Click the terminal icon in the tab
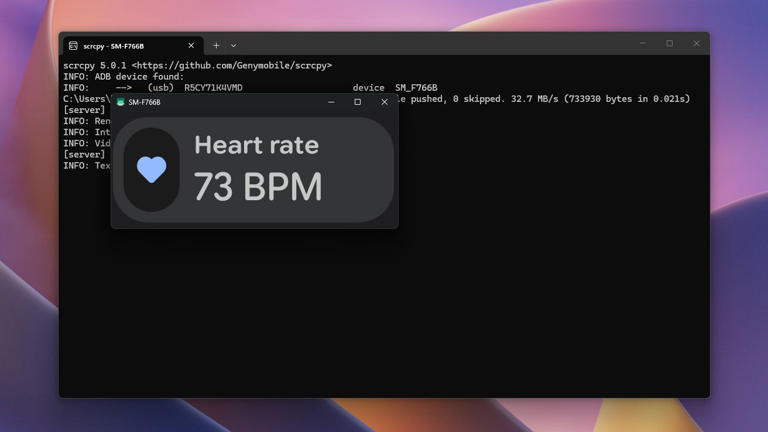Image resolution: width=768 pixels, height=432 pixels. [73, 46]
